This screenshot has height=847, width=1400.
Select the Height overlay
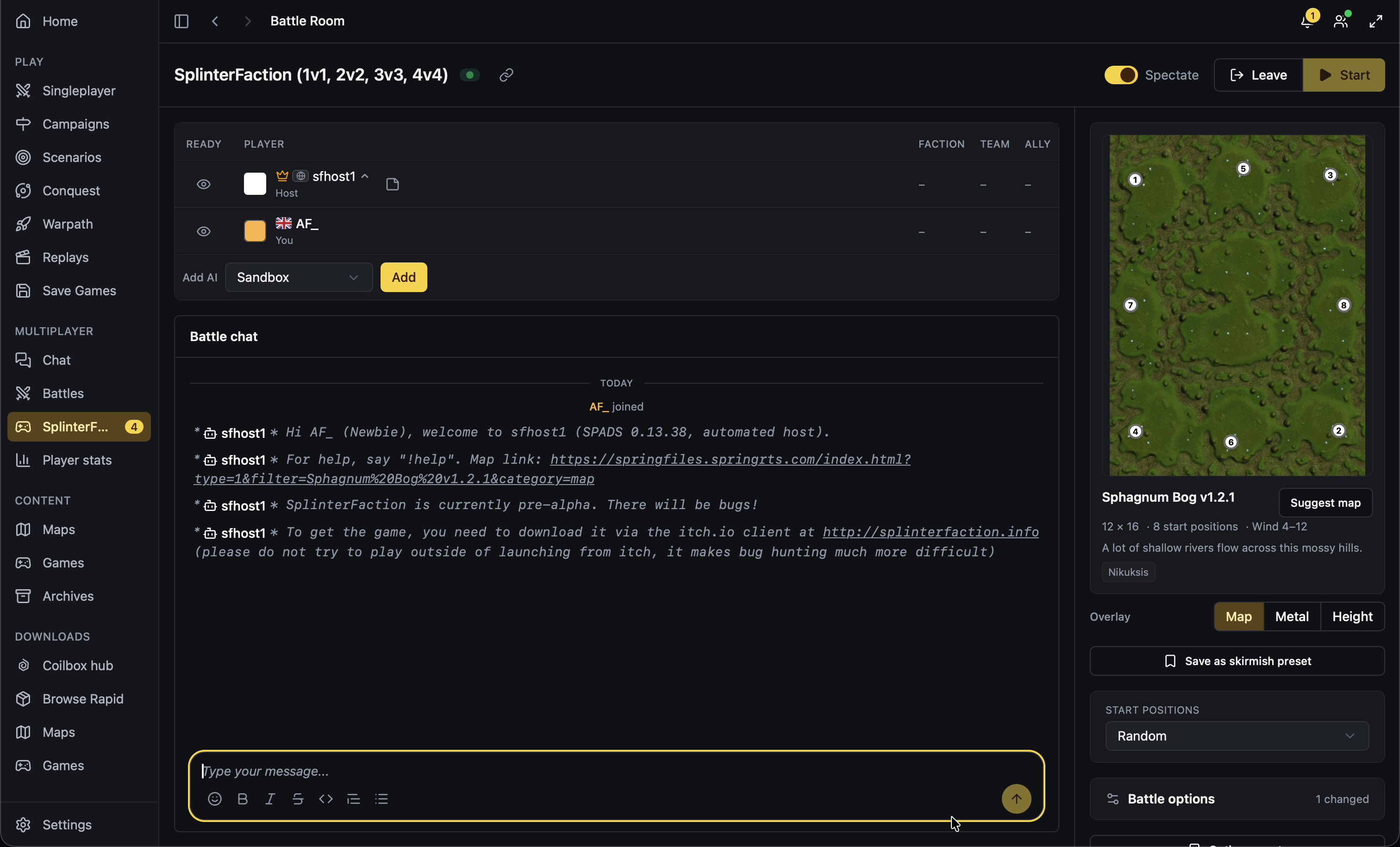[x=1352, y=617]
